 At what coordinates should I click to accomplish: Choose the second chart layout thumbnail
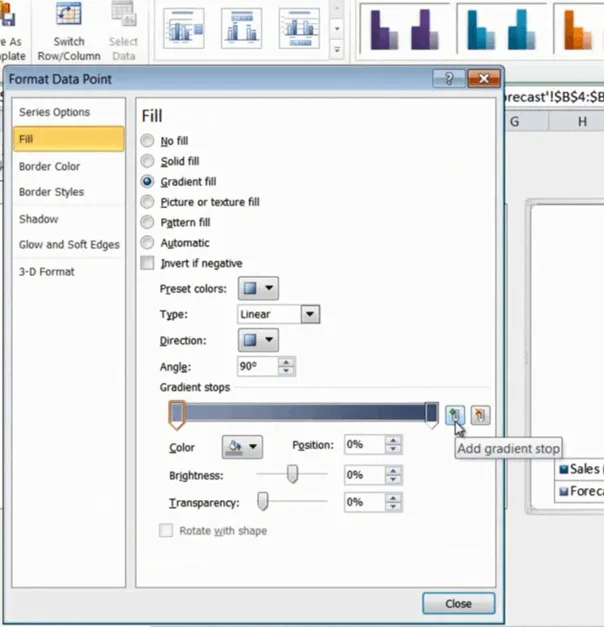(x=241, y=28)
